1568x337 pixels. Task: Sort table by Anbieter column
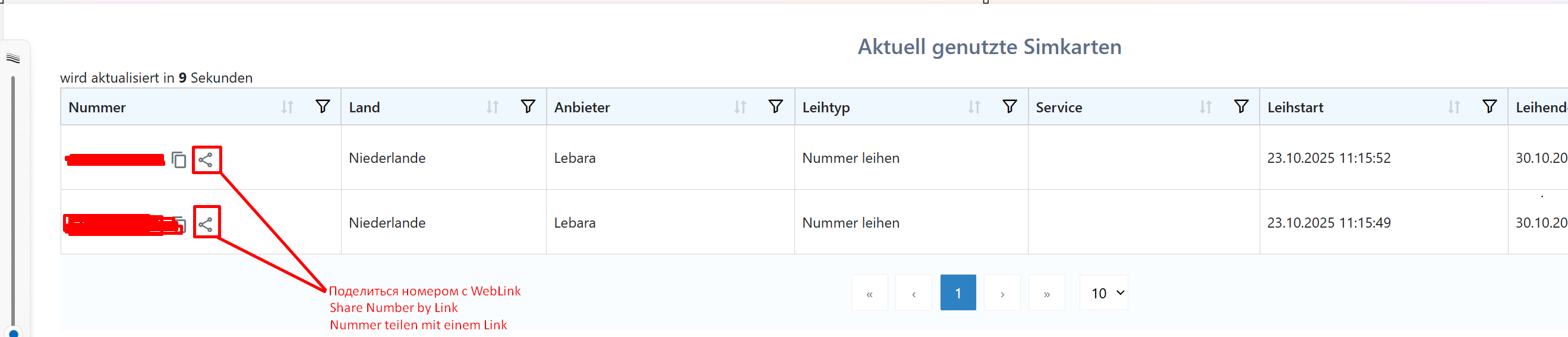coord(740,107)
